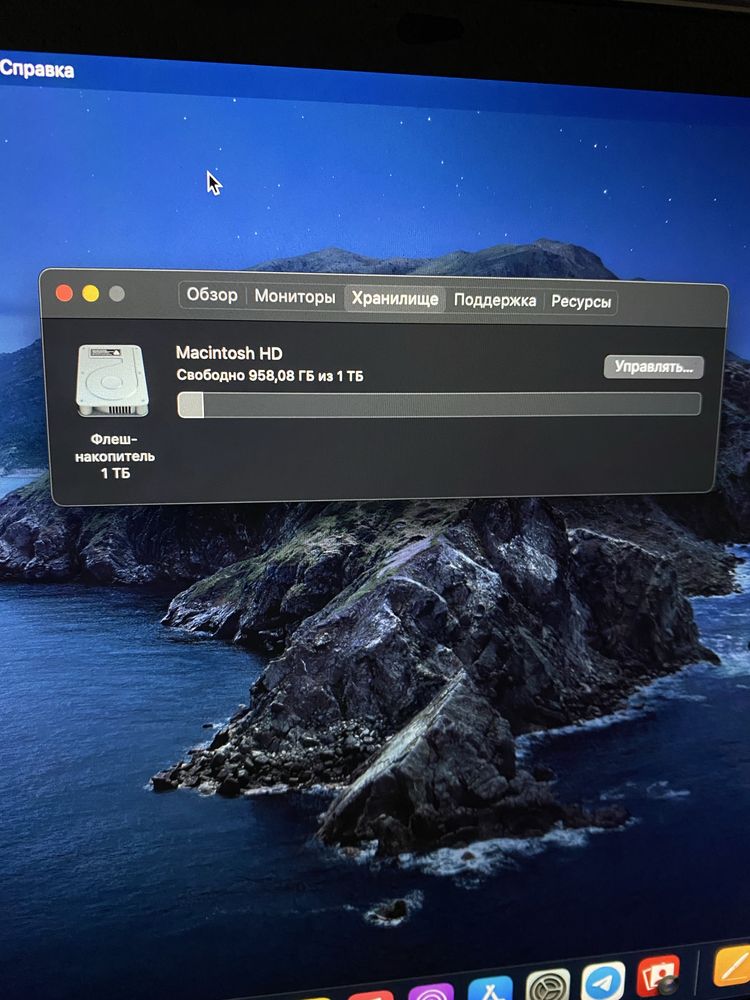Open App Store from the Dock
The width and height of the screenshot is (750, 1000).
[490, 987]
